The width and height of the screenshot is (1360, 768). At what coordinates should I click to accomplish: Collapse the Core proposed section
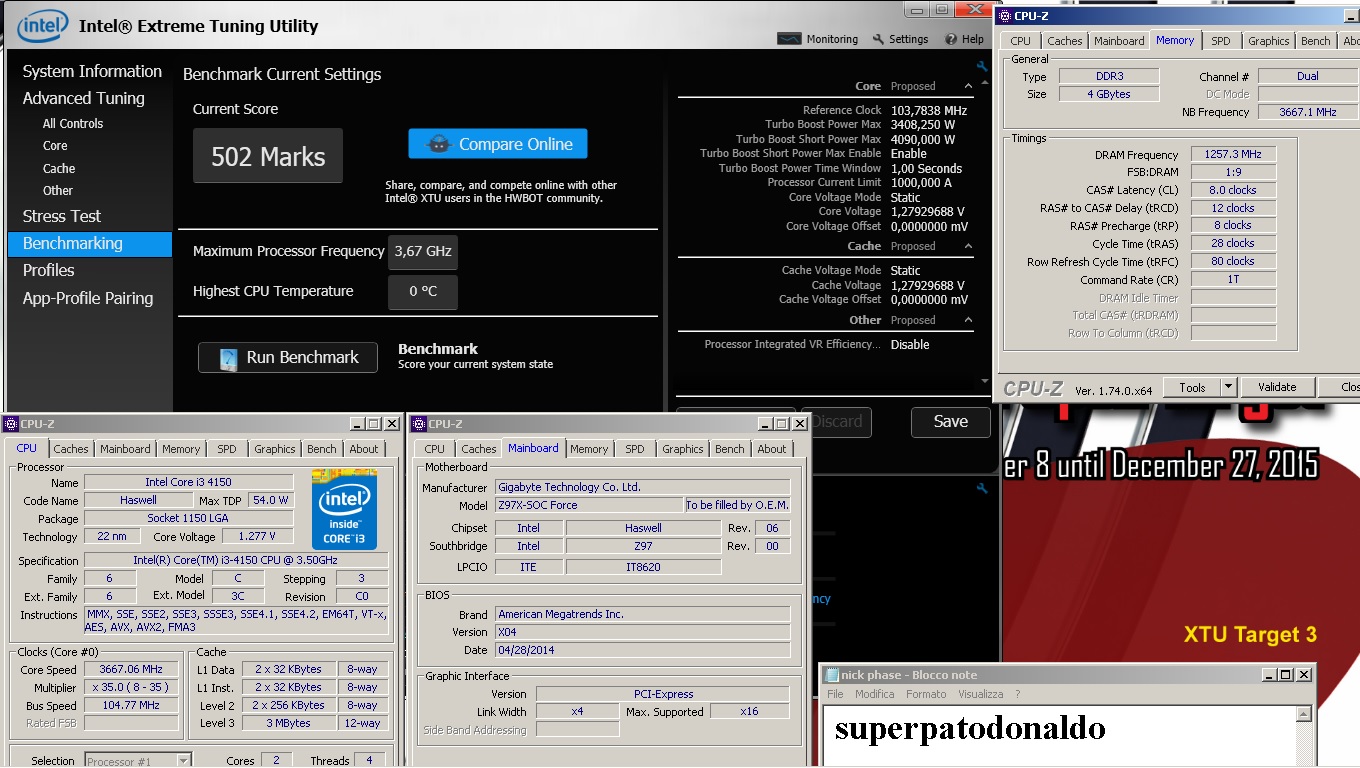point(968,86)
